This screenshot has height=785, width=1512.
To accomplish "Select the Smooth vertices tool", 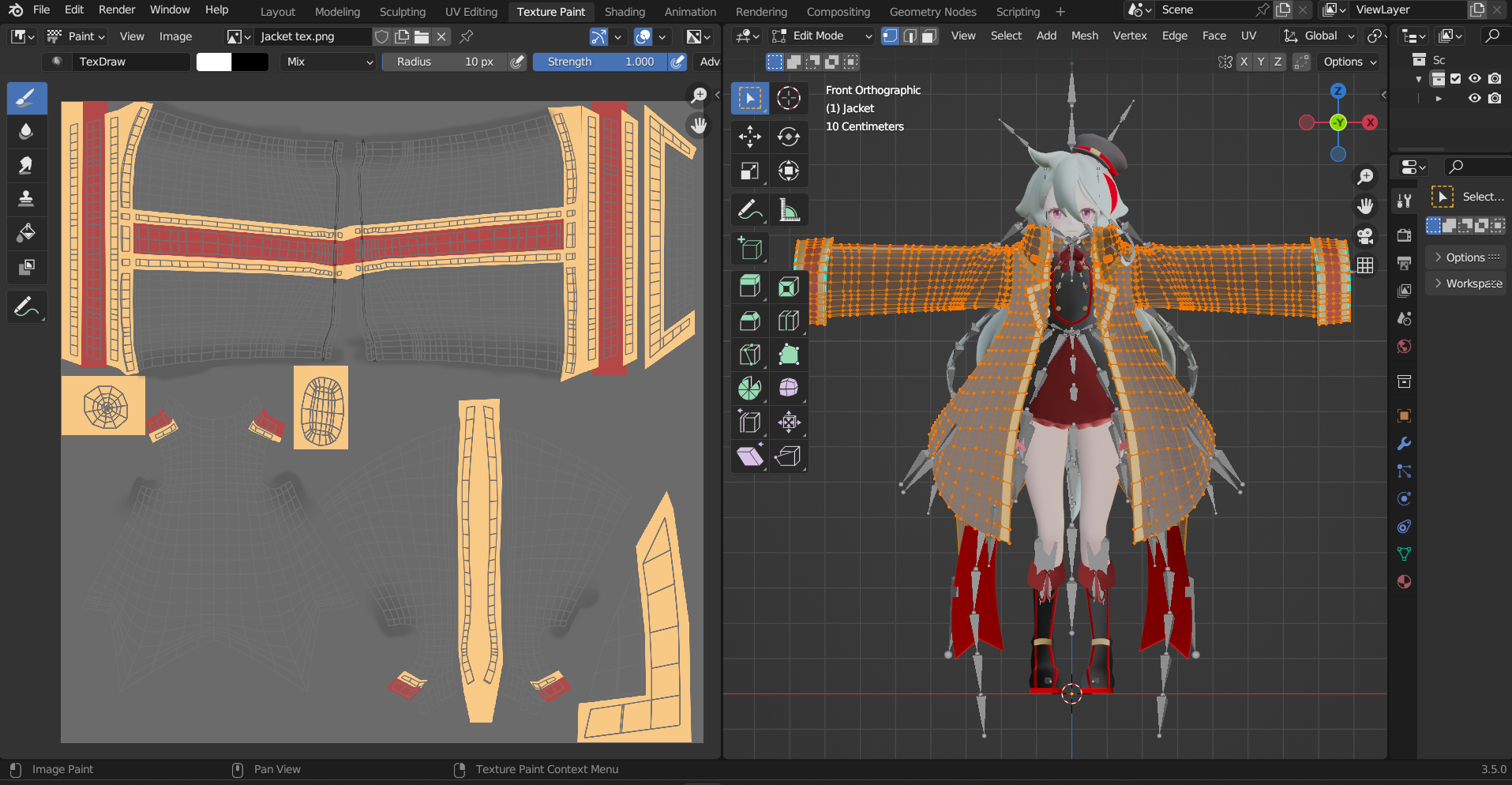I will pos(788,388).
